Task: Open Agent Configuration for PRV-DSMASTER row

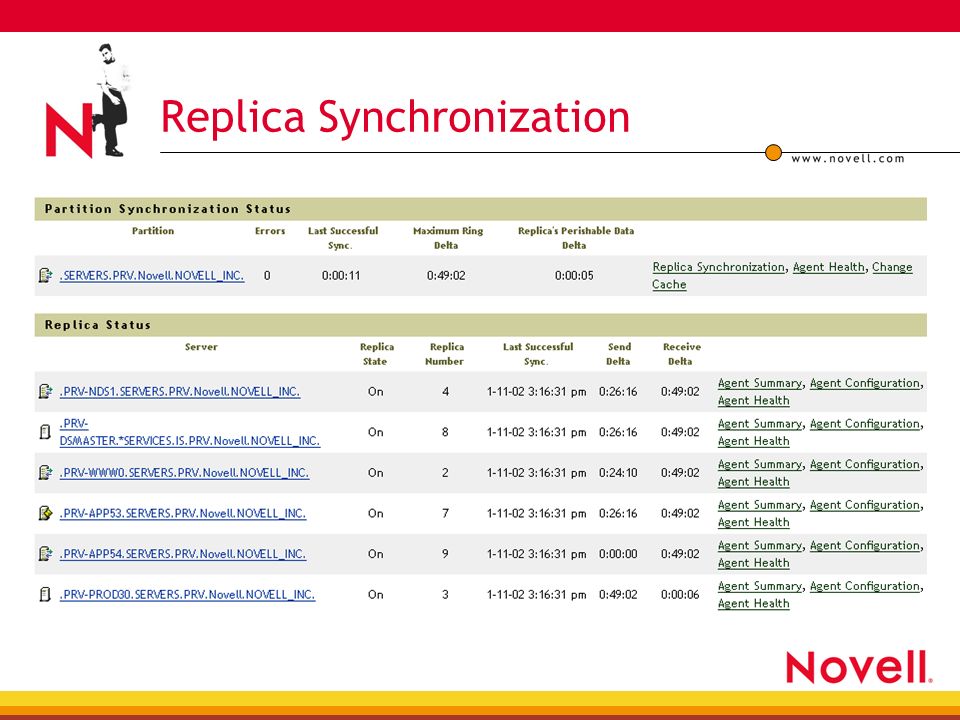Action: click(x=865, y=424)
